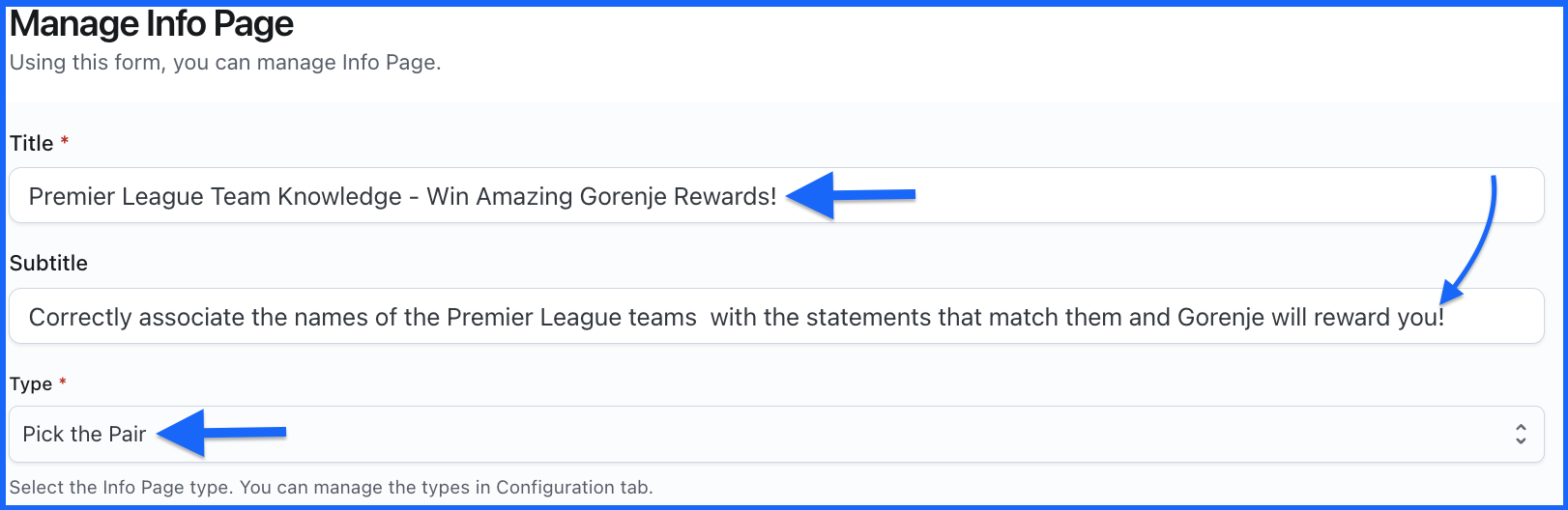Screen dimensions: 1568x510
Task: Open the Type dropdown showing Pick the Pair
Action: pyautogui.click(x=773, y=434)
